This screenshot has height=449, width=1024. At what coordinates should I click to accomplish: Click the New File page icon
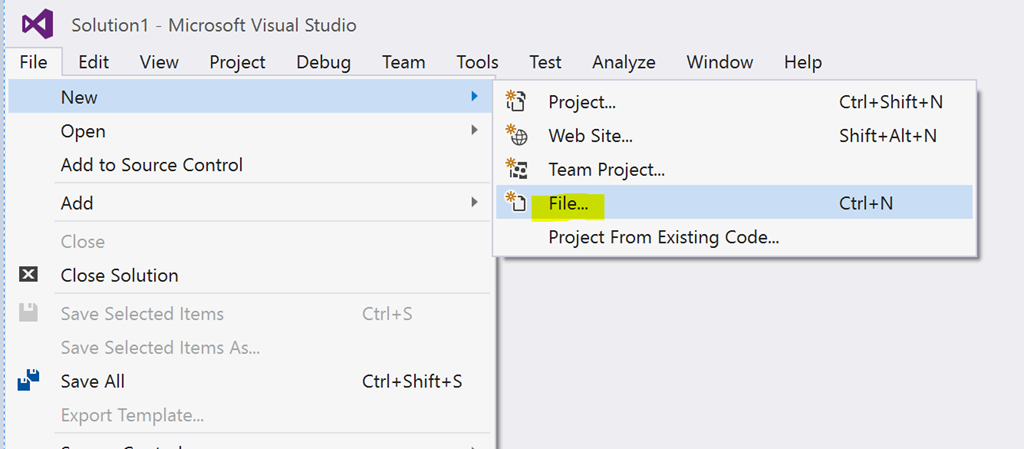[x=517, y=203]
